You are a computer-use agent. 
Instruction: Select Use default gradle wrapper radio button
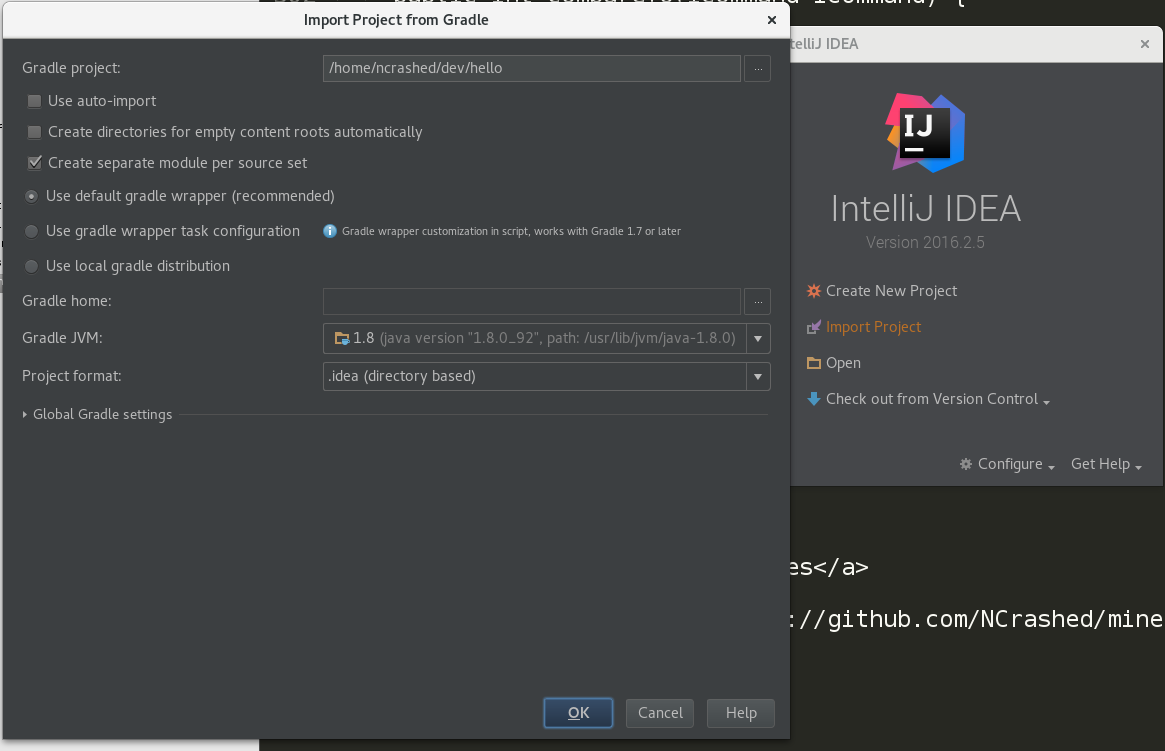pyautogui.click(x=31, y=196)
